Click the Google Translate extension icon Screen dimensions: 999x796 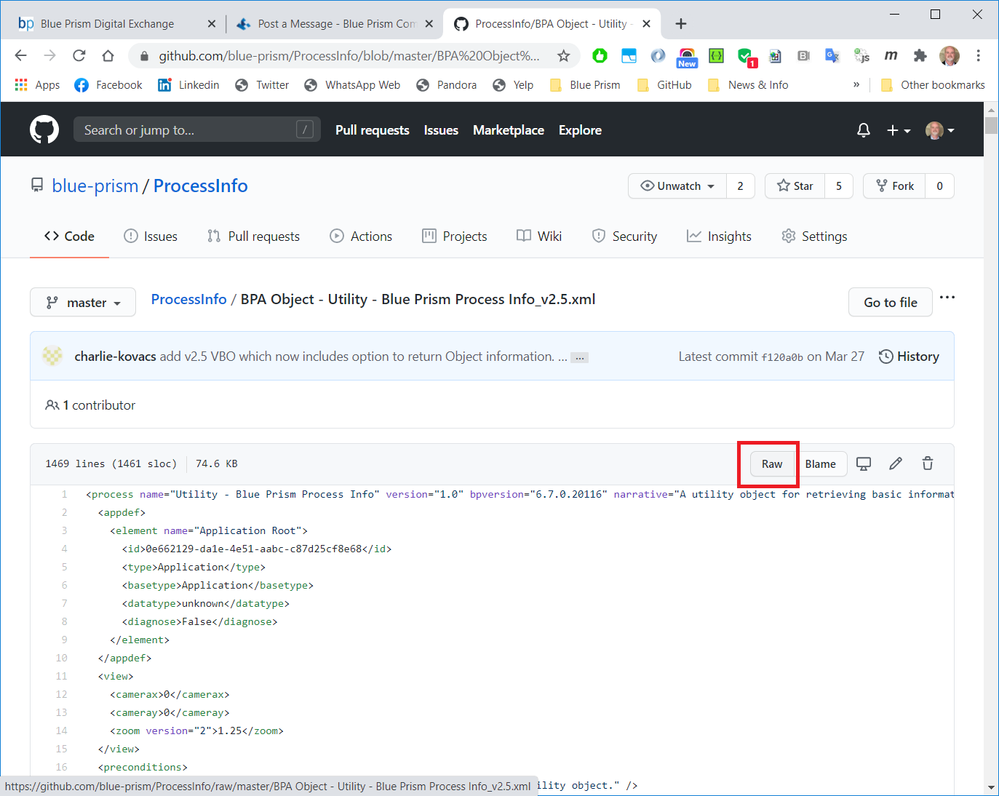[x=832, y=56]
